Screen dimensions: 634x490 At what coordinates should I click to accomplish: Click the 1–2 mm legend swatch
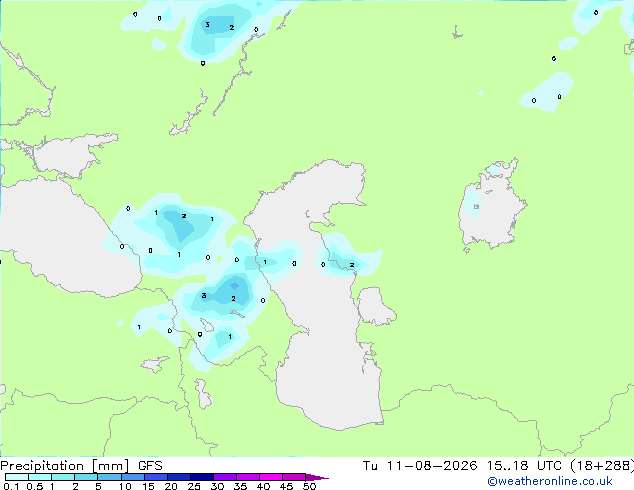coord(63,477)
